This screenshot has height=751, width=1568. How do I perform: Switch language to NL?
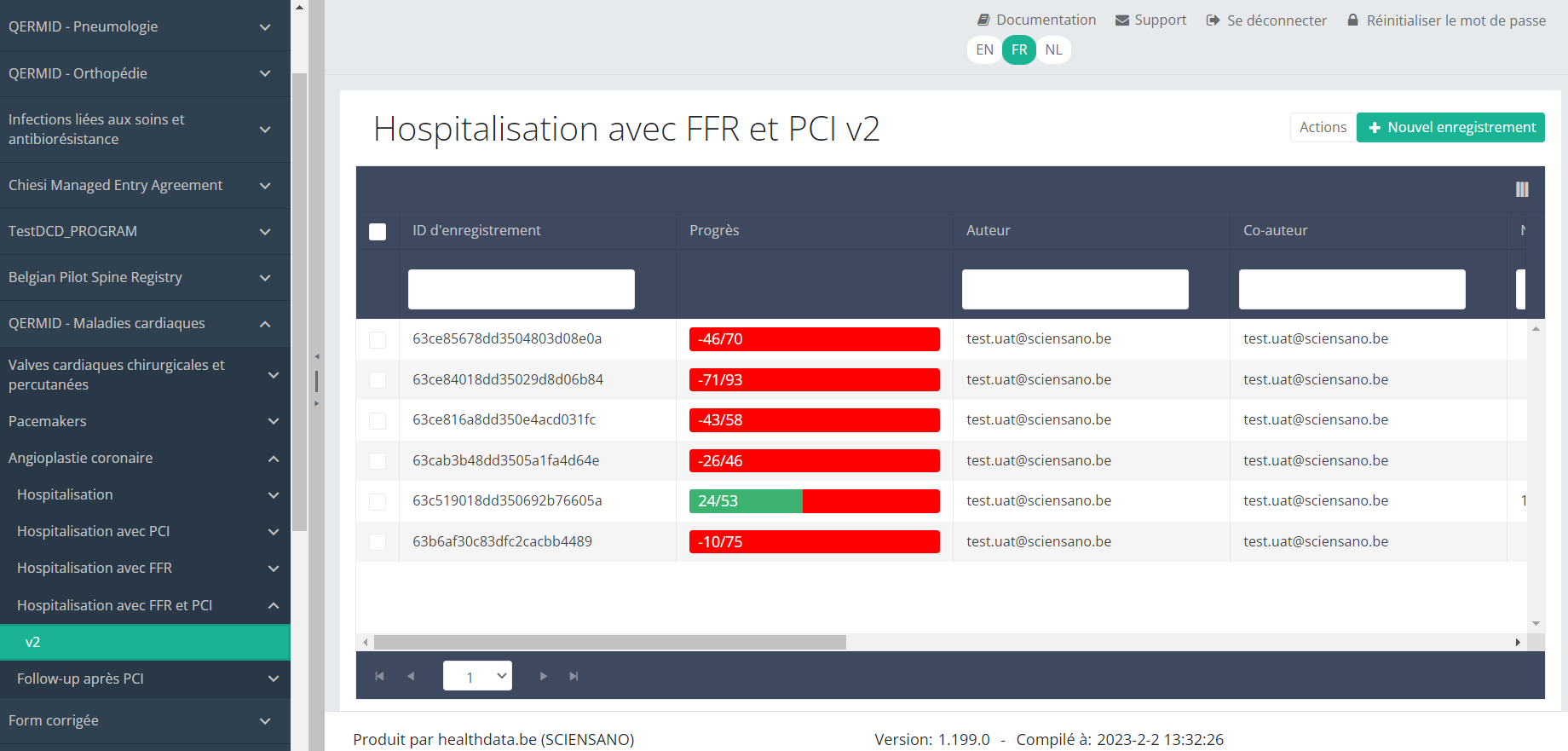point(1053,49)
